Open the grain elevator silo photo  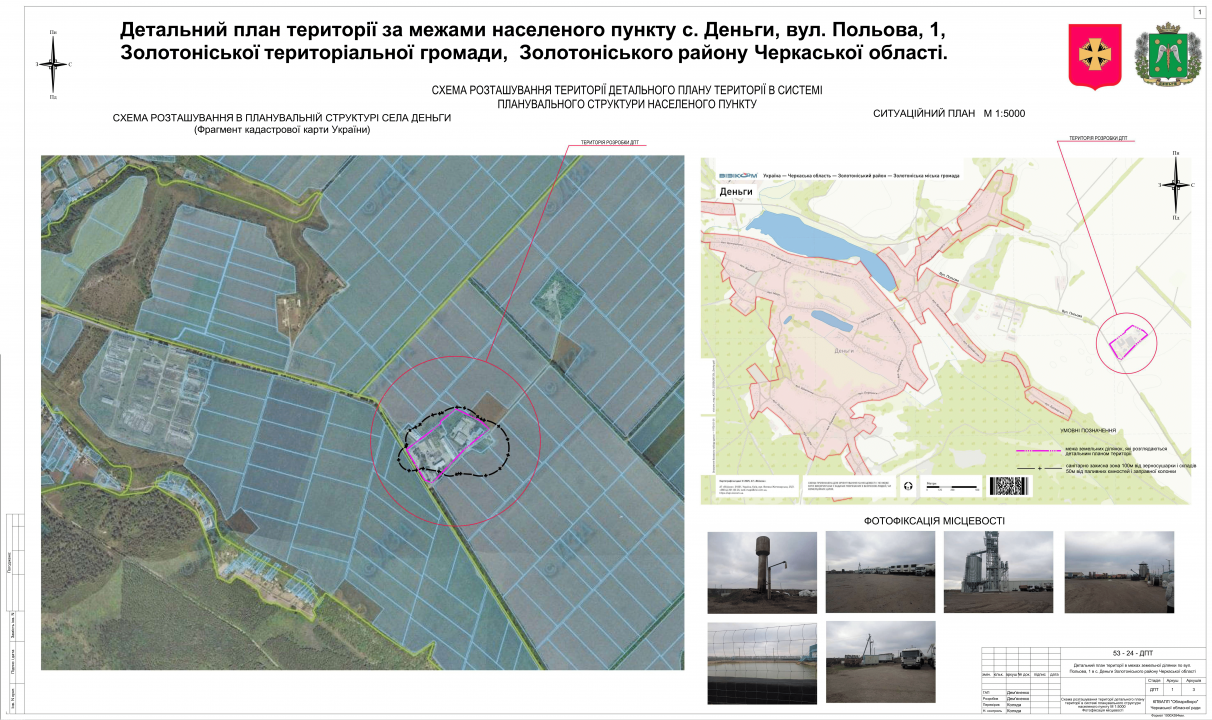point(997,573)
